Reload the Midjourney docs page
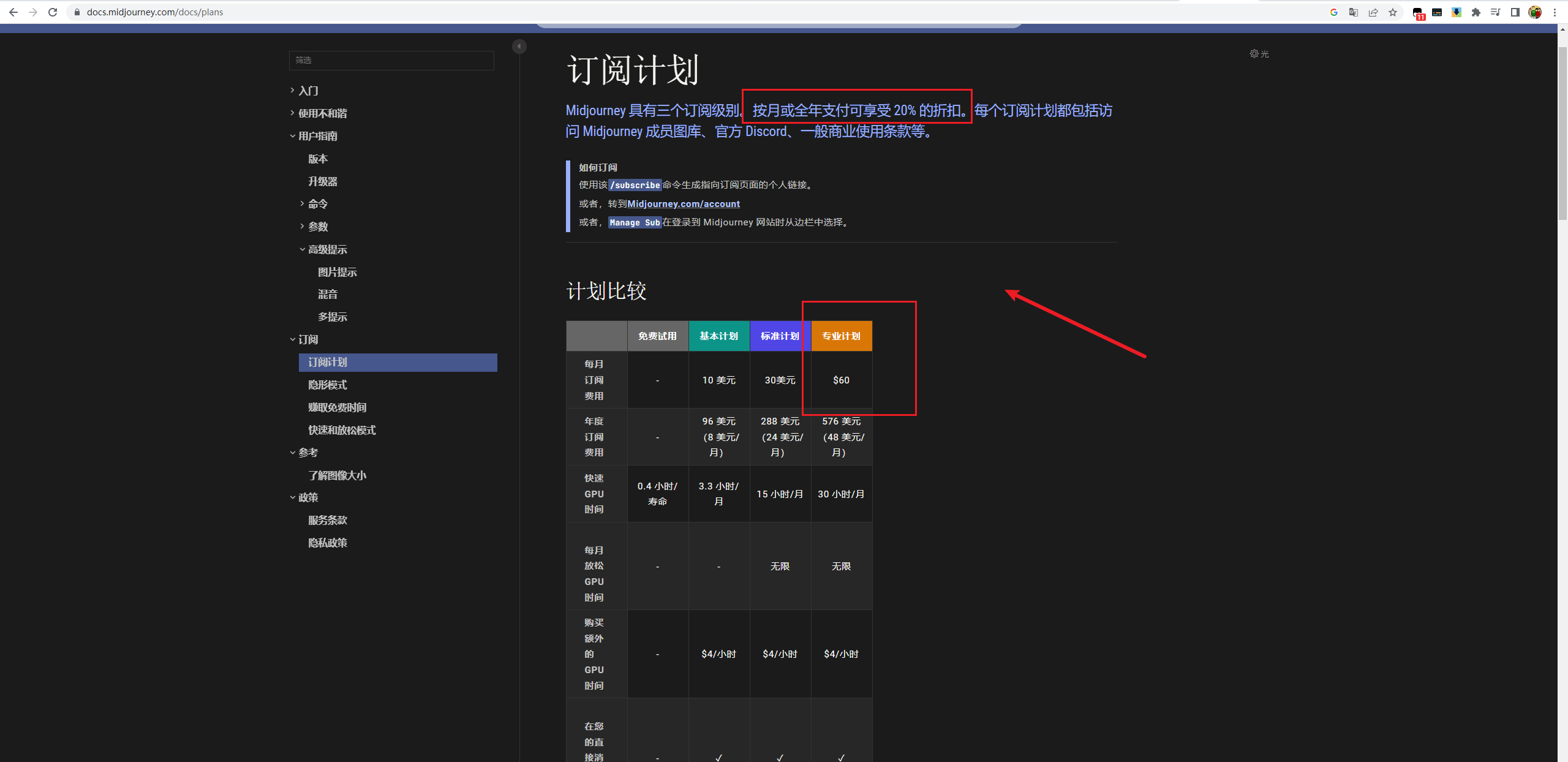Image resolution: width=1568 pixels, height=762 pixels. click(53, 12)
